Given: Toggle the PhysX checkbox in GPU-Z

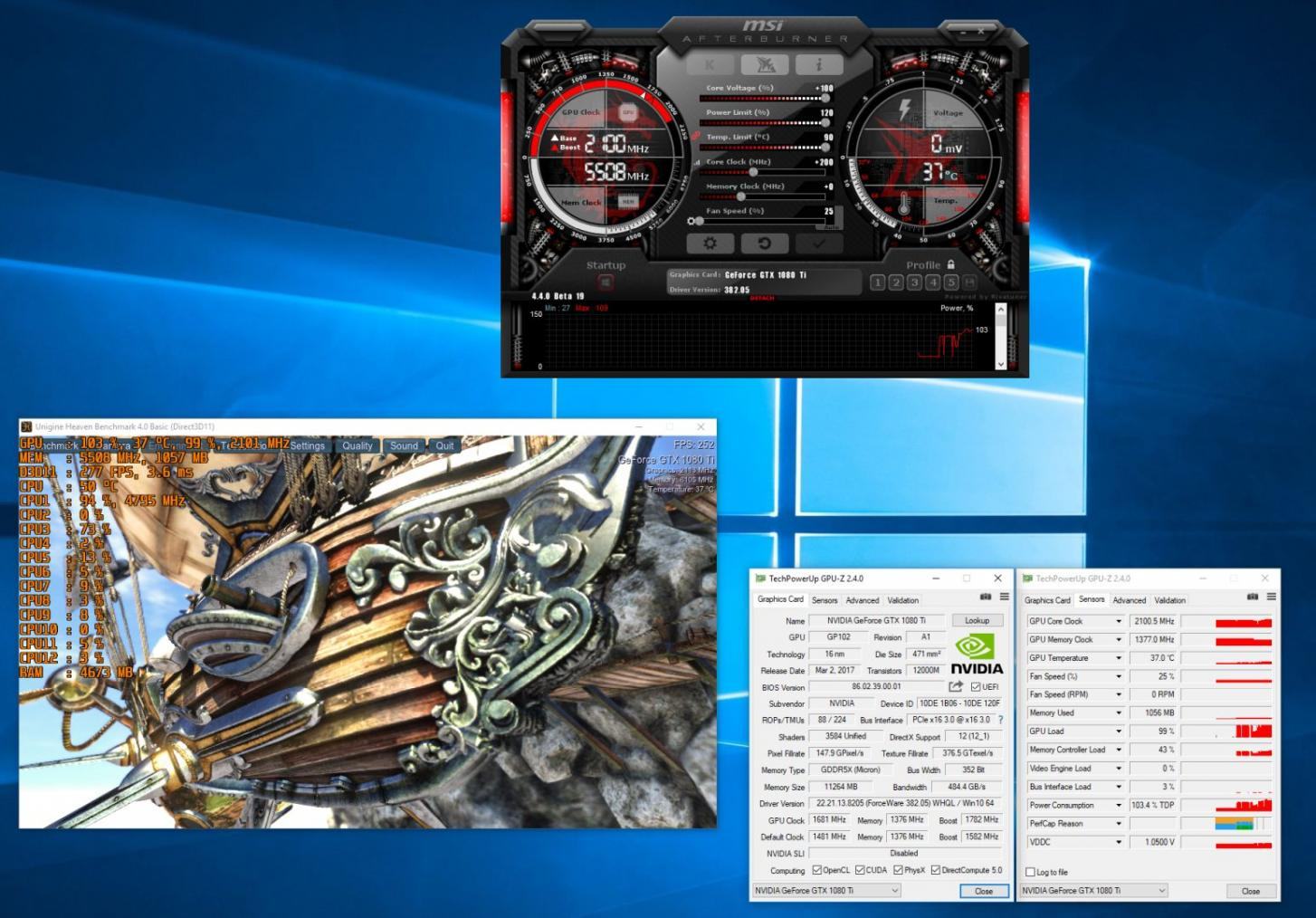Looking at the screenshot, I should coord(898,870).
